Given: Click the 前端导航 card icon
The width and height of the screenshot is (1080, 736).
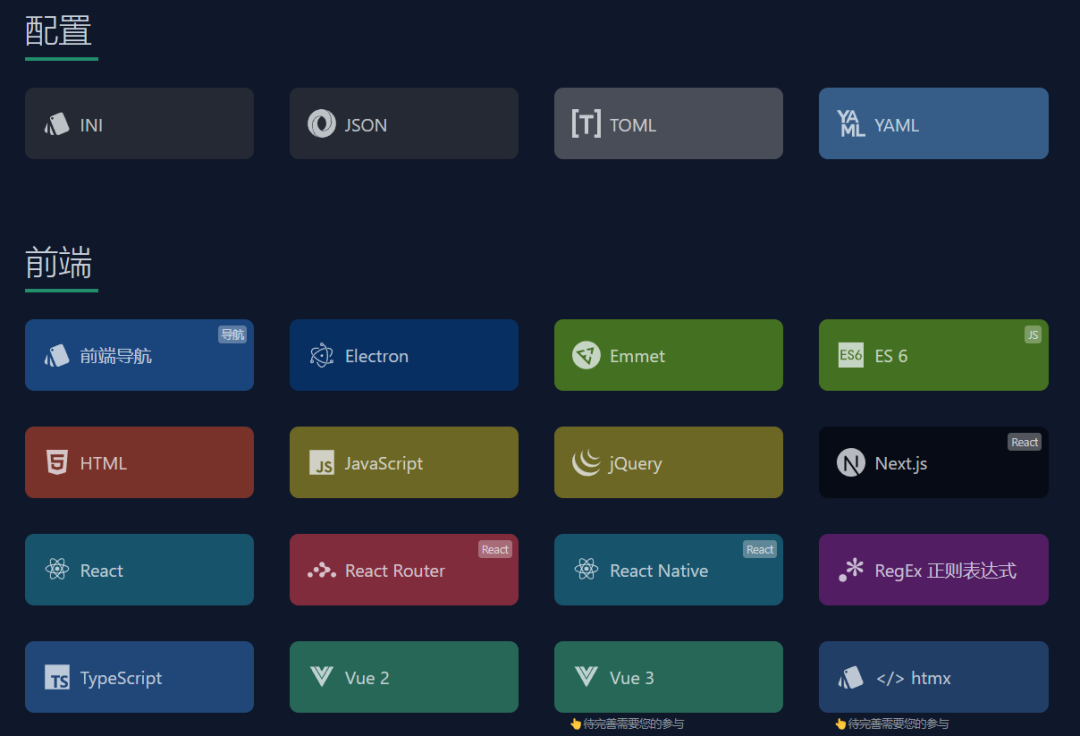Looking at the screenshot, I should pos(57,355).
